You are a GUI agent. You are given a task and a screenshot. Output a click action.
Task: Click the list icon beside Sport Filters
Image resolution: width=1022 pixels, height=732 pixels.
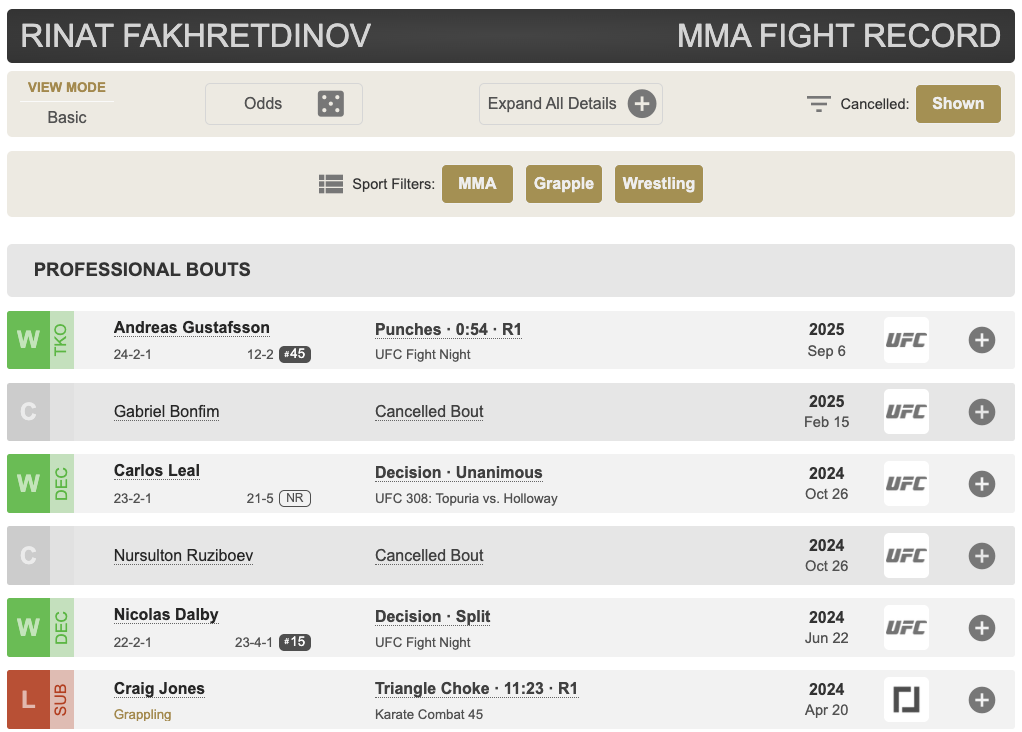pos(331,184)
